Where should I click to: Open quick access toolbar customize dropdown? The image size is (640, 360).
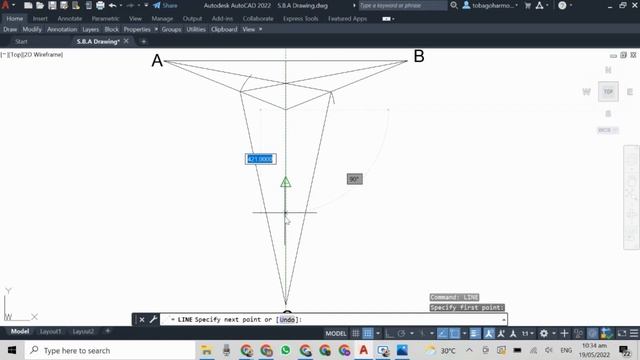(x=146, y=5)
